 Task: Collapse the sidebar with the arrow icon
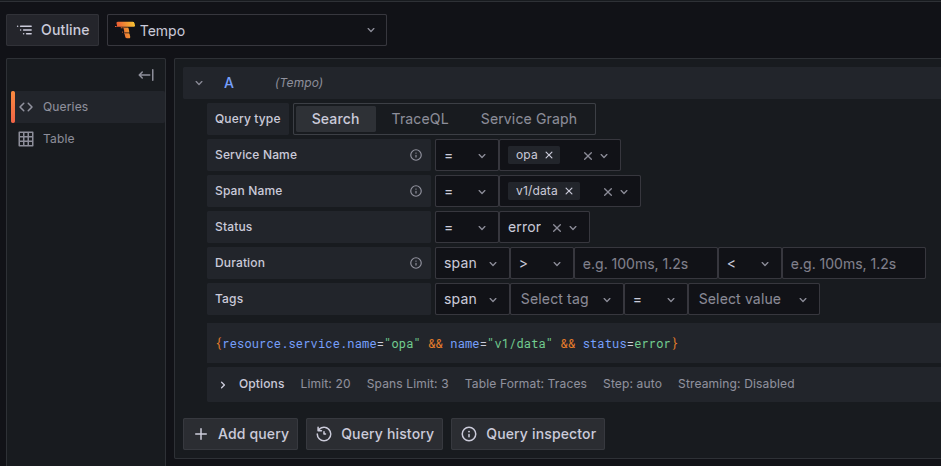coord(146,75)
